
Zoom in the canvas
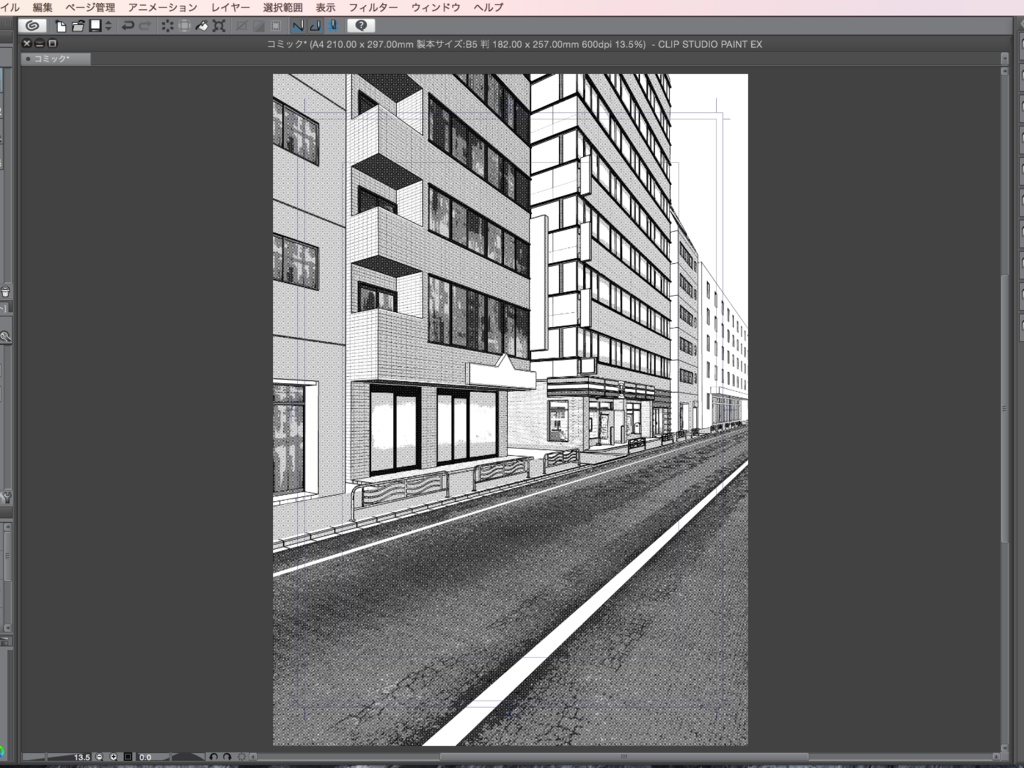tap(114, 757)
